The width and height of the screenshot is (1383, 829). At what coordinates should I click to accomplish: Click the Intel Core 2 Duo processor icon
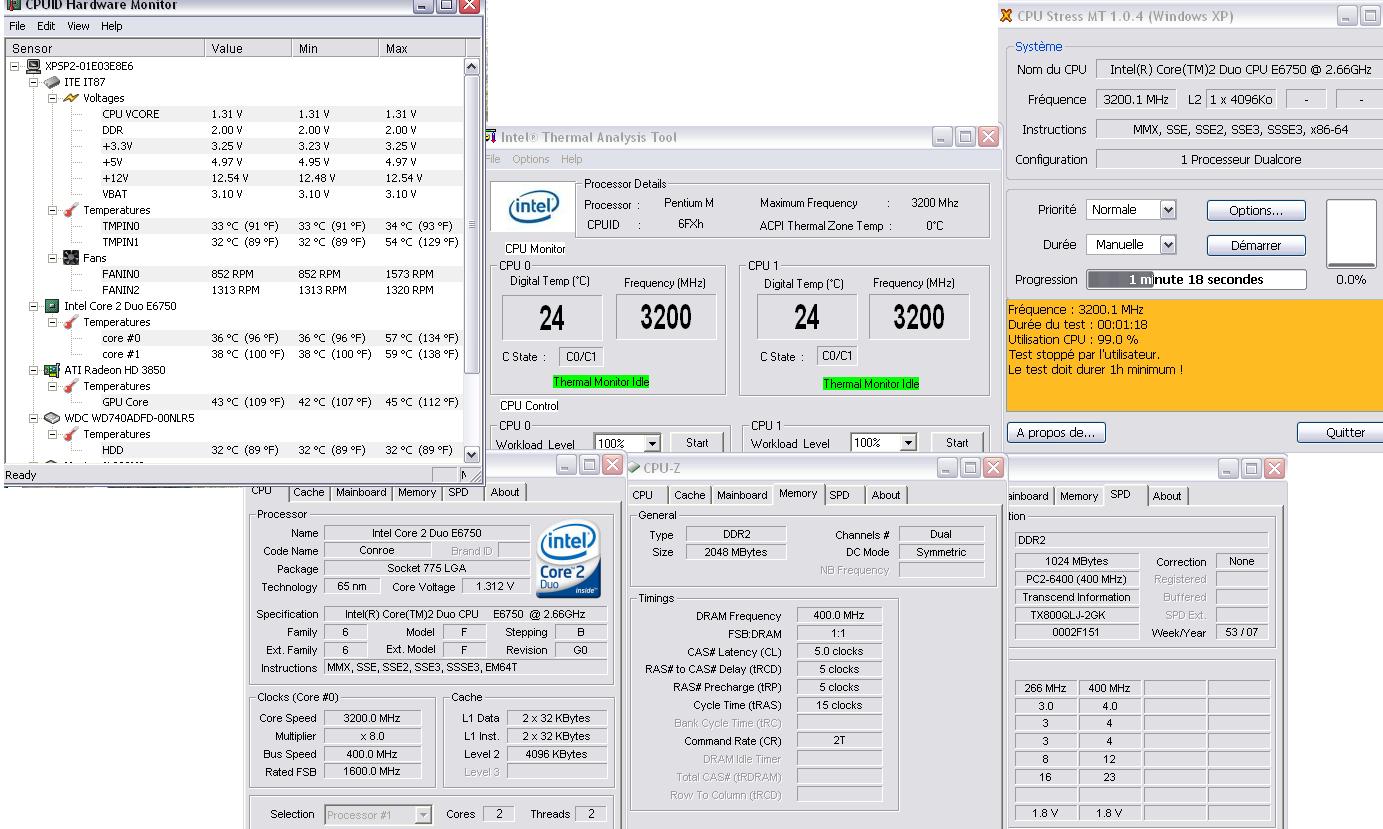click(x=52, y=306)
